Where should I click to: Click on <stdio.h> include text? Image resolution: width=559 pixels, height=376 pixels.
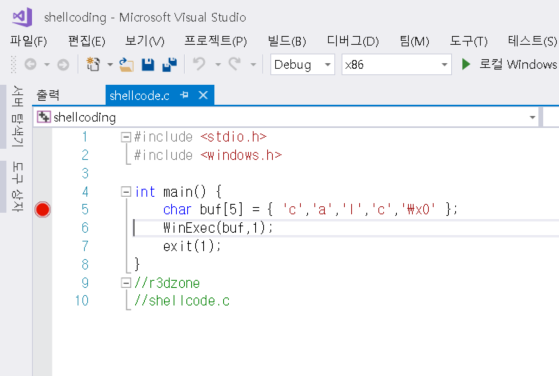233,137
